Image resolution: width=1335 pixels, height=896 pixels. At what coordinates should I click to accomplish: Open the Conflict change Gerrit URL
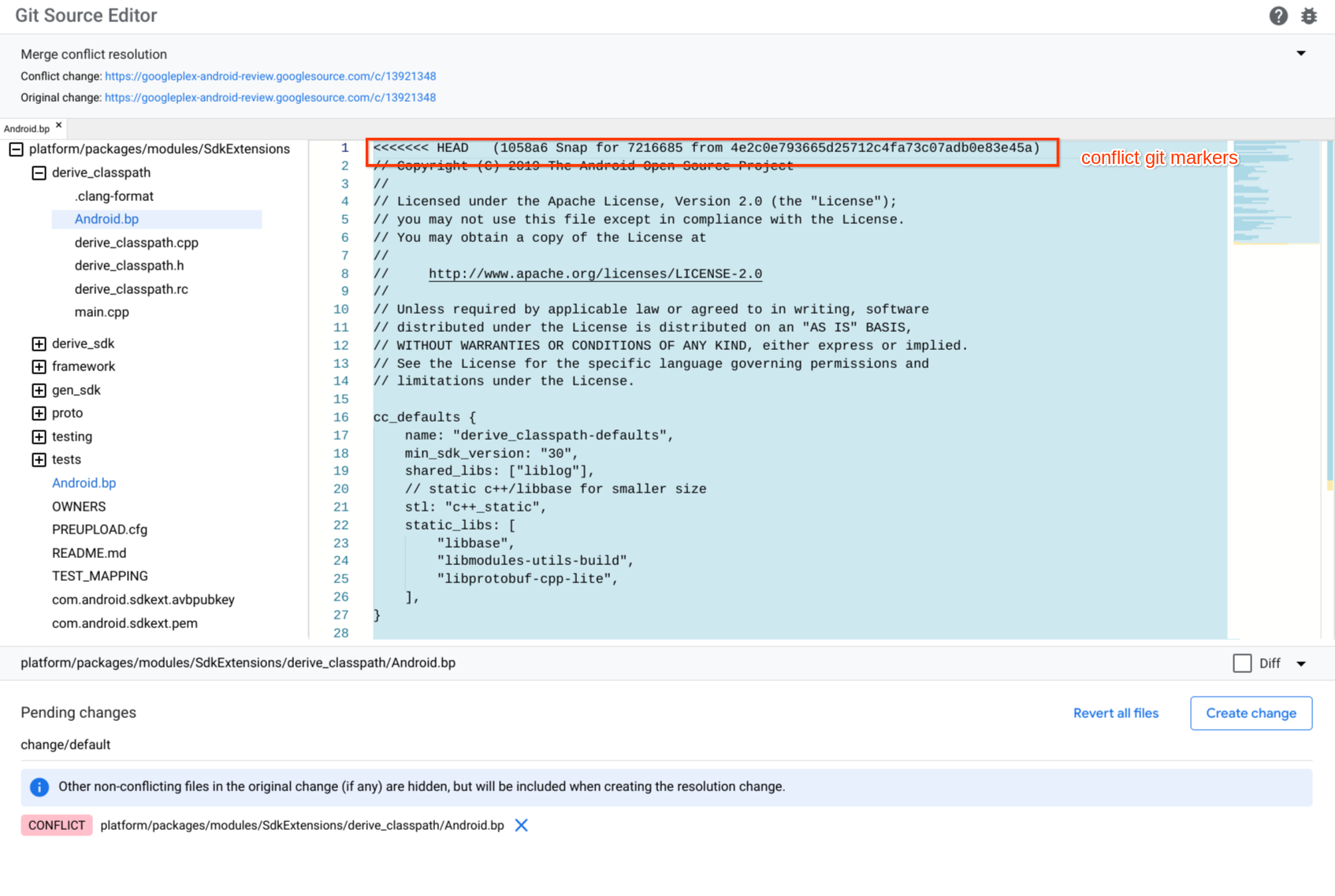coord(270,76)
